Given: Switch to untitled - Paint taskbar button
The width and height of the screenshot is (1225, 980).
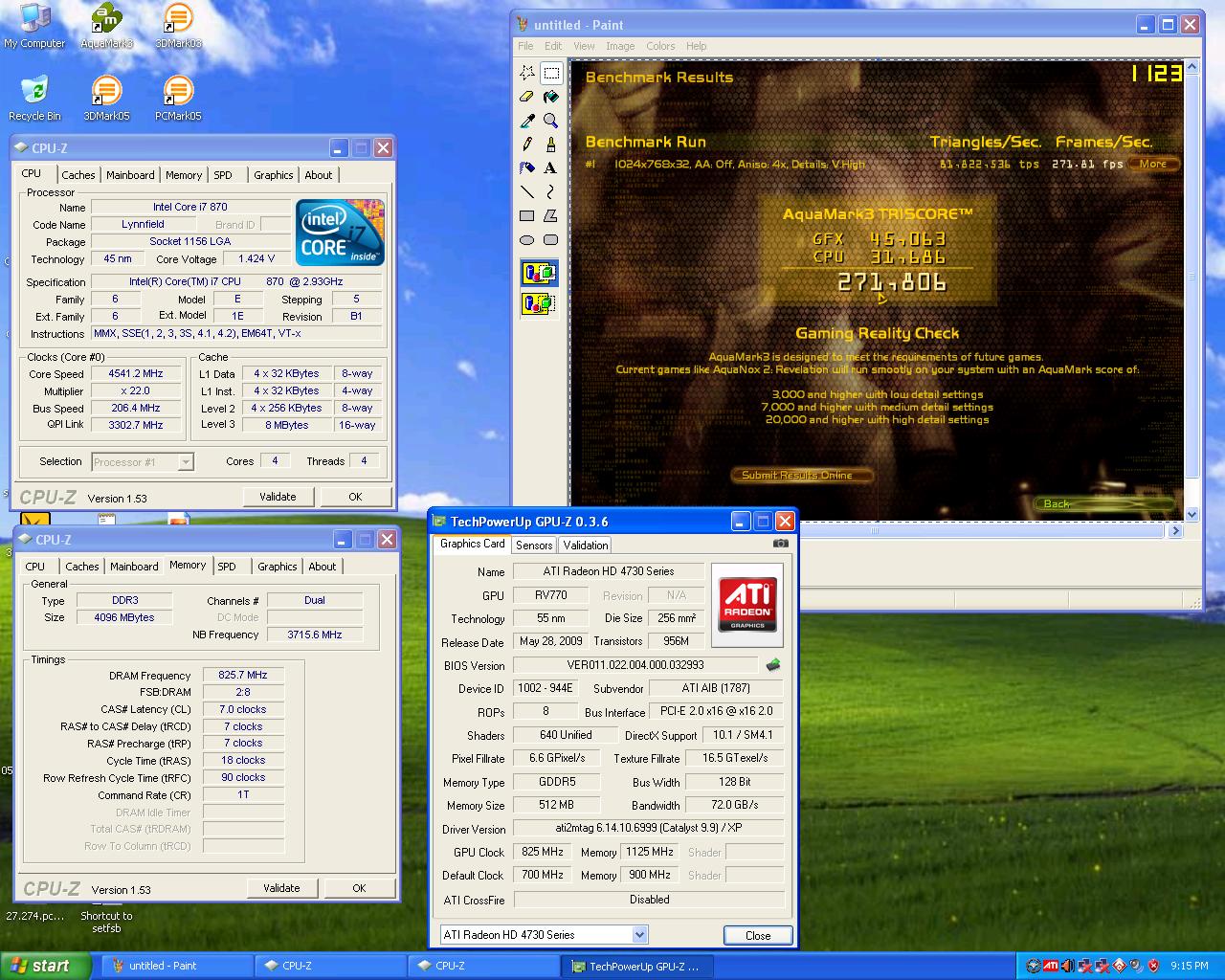Looking at the screenshot, I should pyautogui.click(x=177, y=967).
